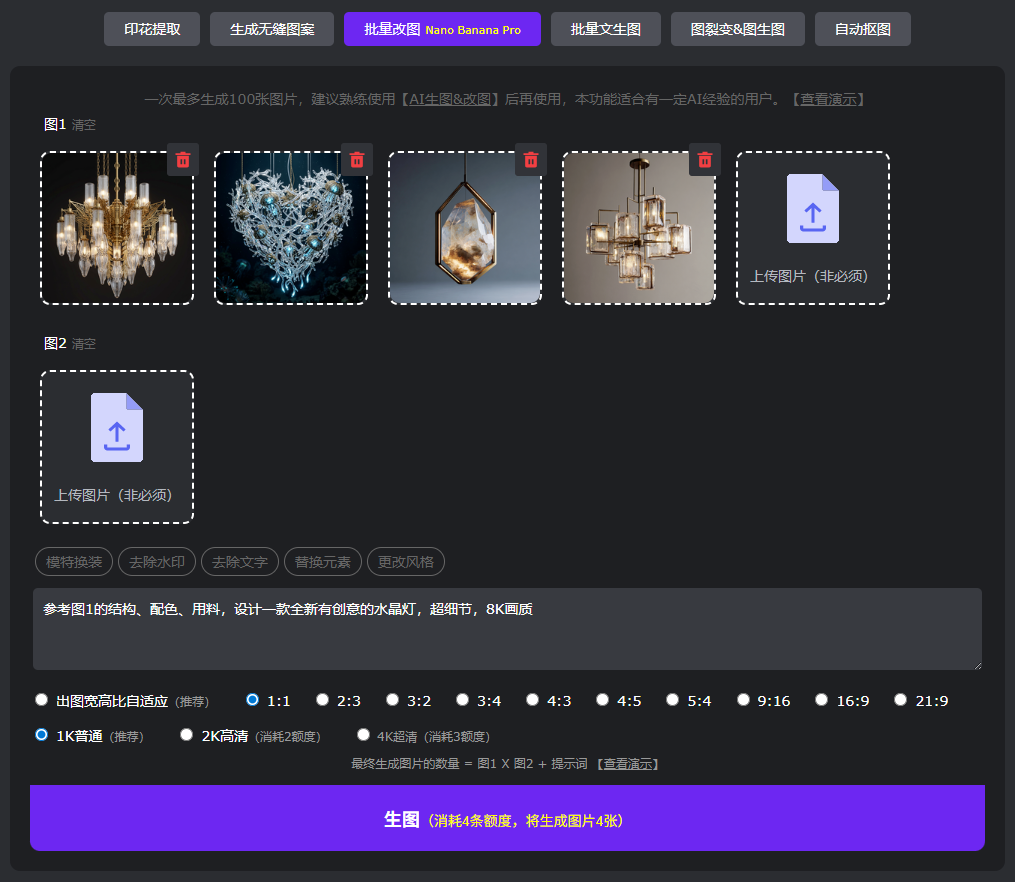Open 自动抠图 tab

click(862, 30)
